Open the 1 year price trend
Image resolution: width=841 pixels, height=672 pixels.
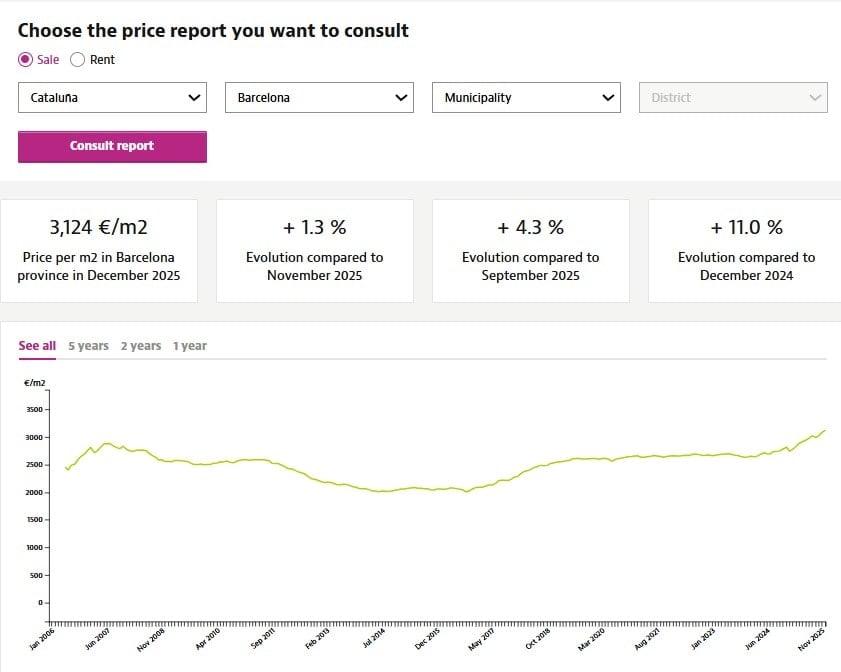click(x=190, y=345)
